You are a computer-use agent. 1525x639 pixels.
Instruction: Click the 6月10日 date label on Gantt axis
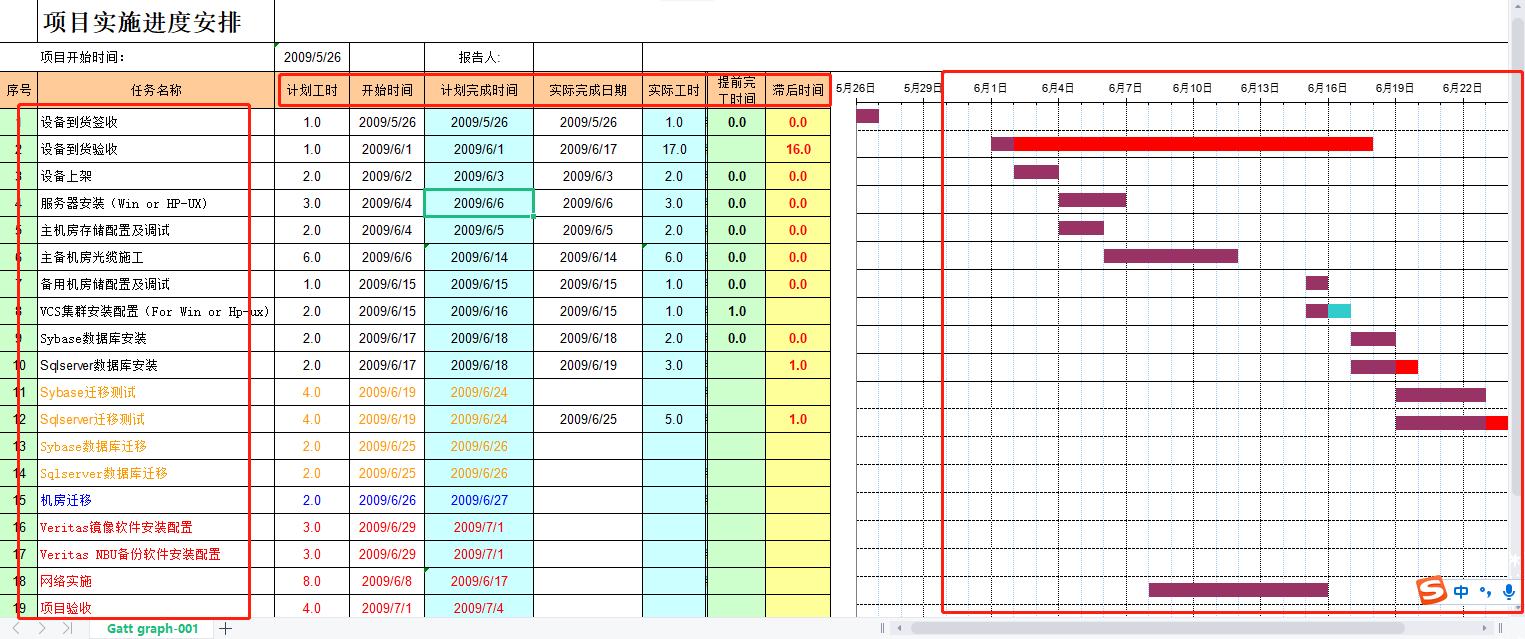tap(1192, 88)
